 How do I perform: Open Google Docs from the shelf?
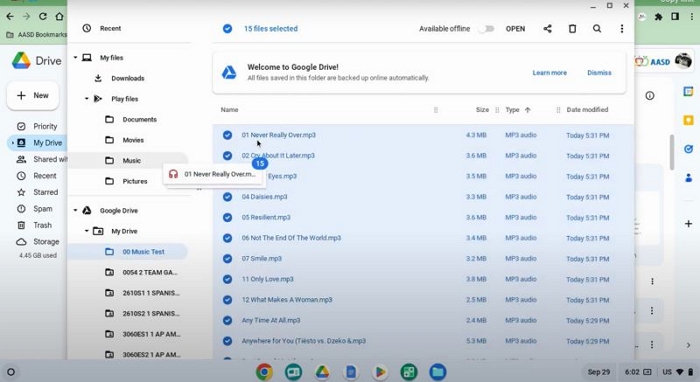[x=351, y=372]
